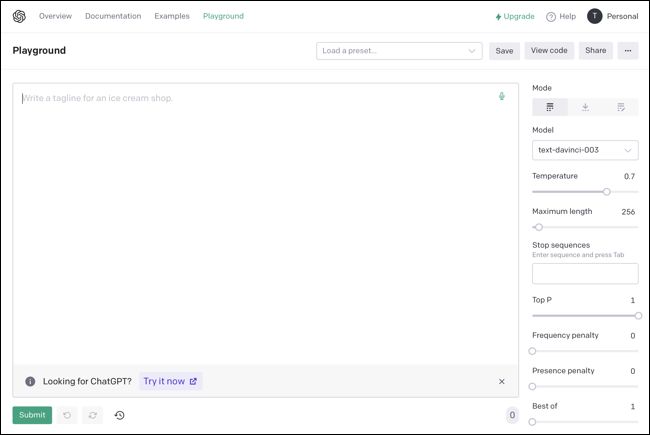Click the microphone icon in prompt box
Screen dimensions: 650x435
[x=502, y=97]
